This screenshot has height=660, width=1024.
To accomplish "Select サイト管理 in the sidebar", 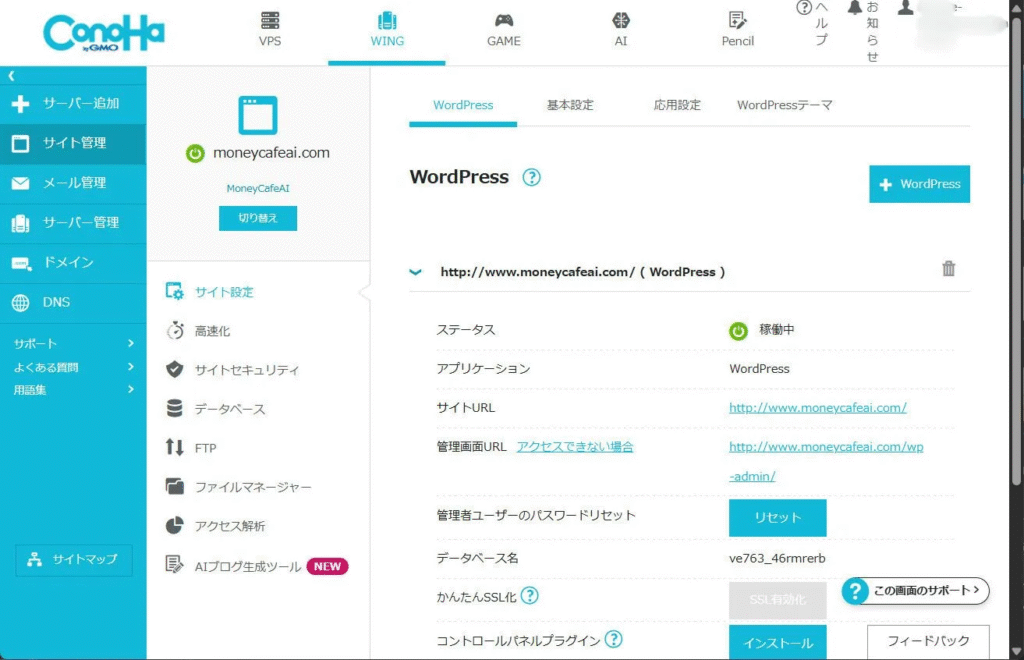I will point(73,143).
